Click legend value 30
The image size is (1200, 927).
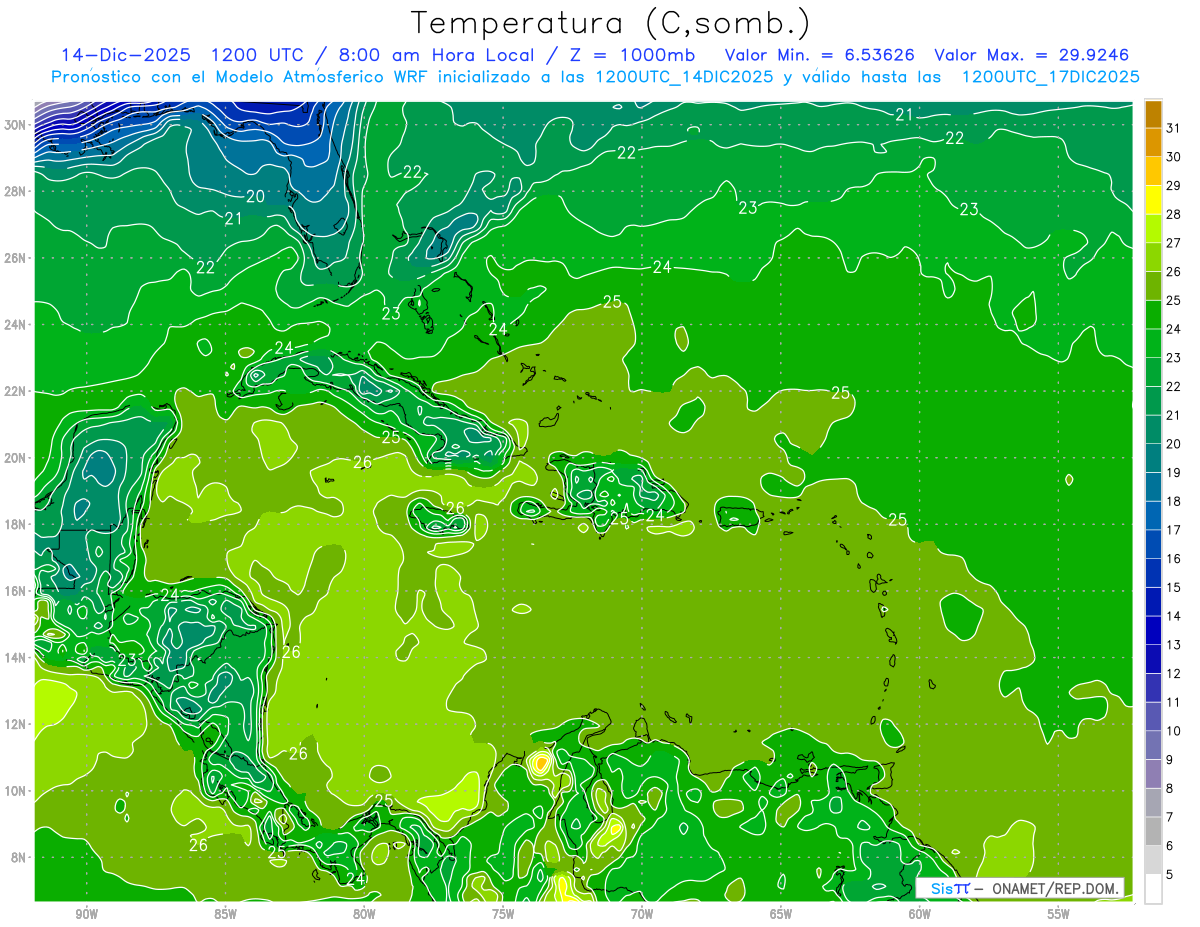click(x=1173, y=156)
